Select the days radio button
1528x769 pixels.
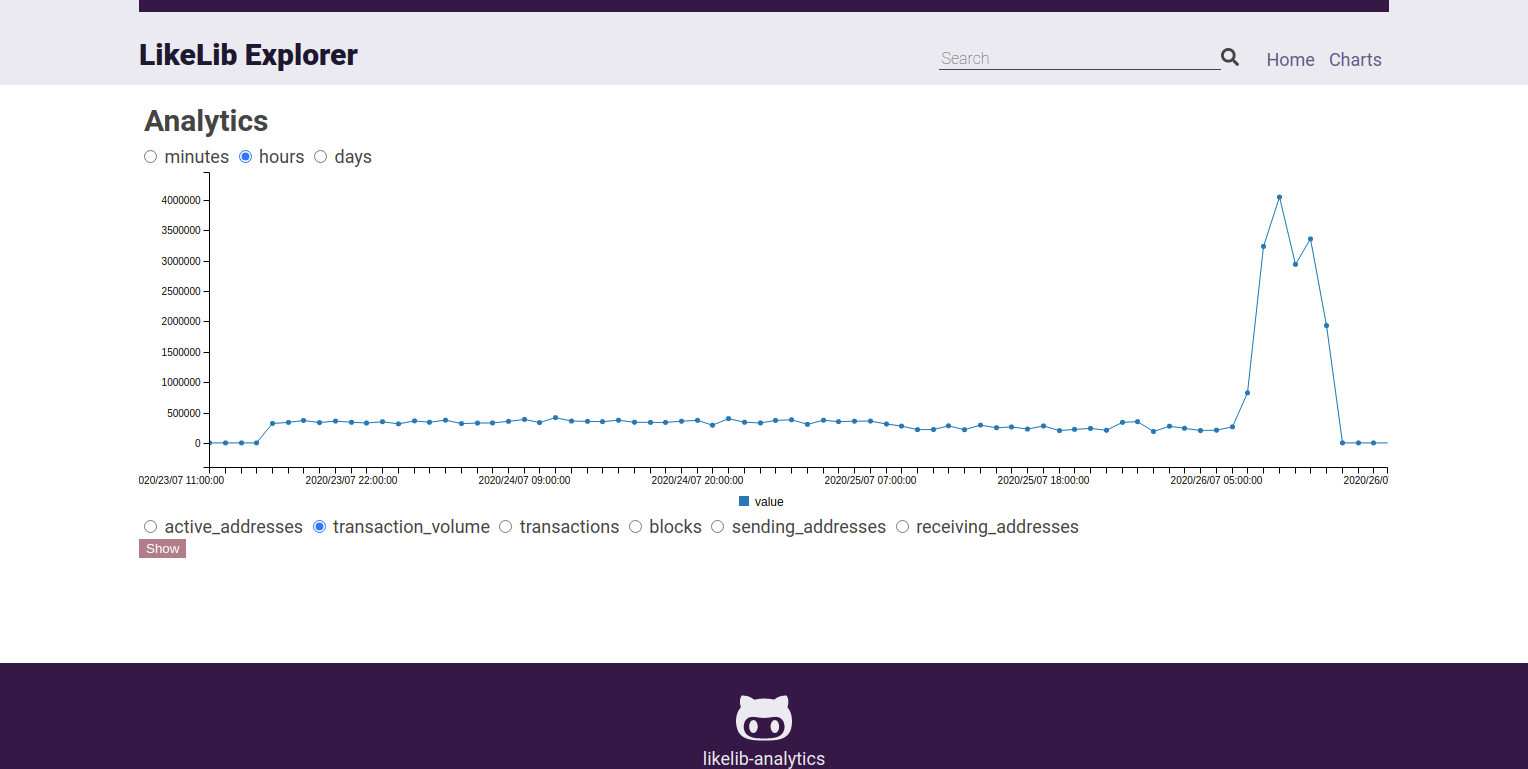[x=321, y=156]
